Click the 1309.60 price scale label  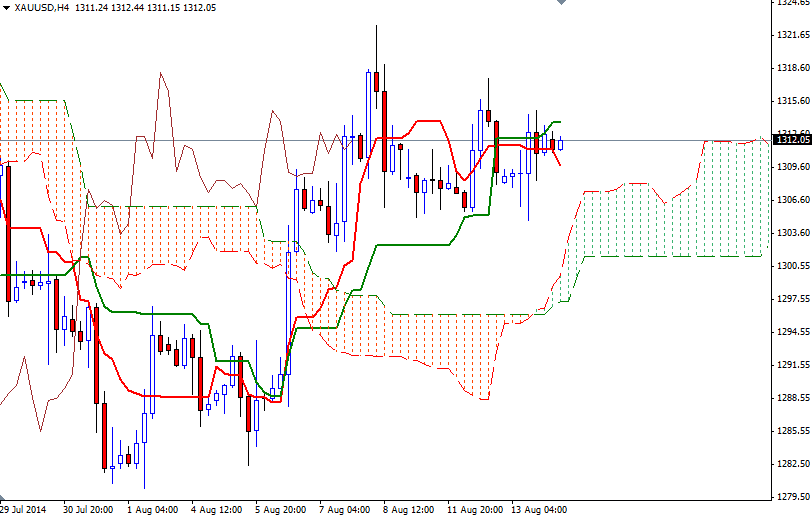(x=793, y=166)
